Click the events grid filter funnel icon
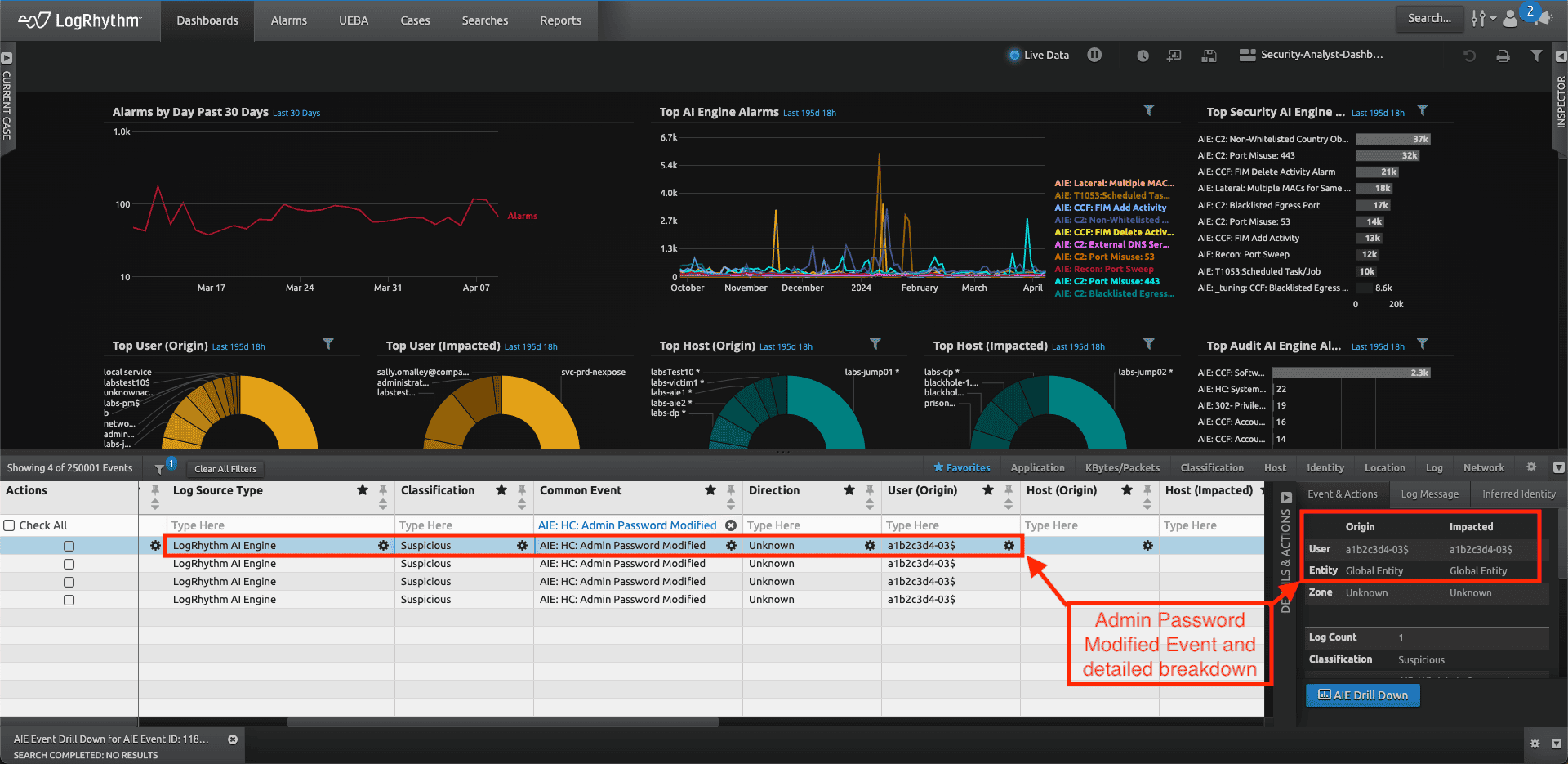 (x=159, y=469)
